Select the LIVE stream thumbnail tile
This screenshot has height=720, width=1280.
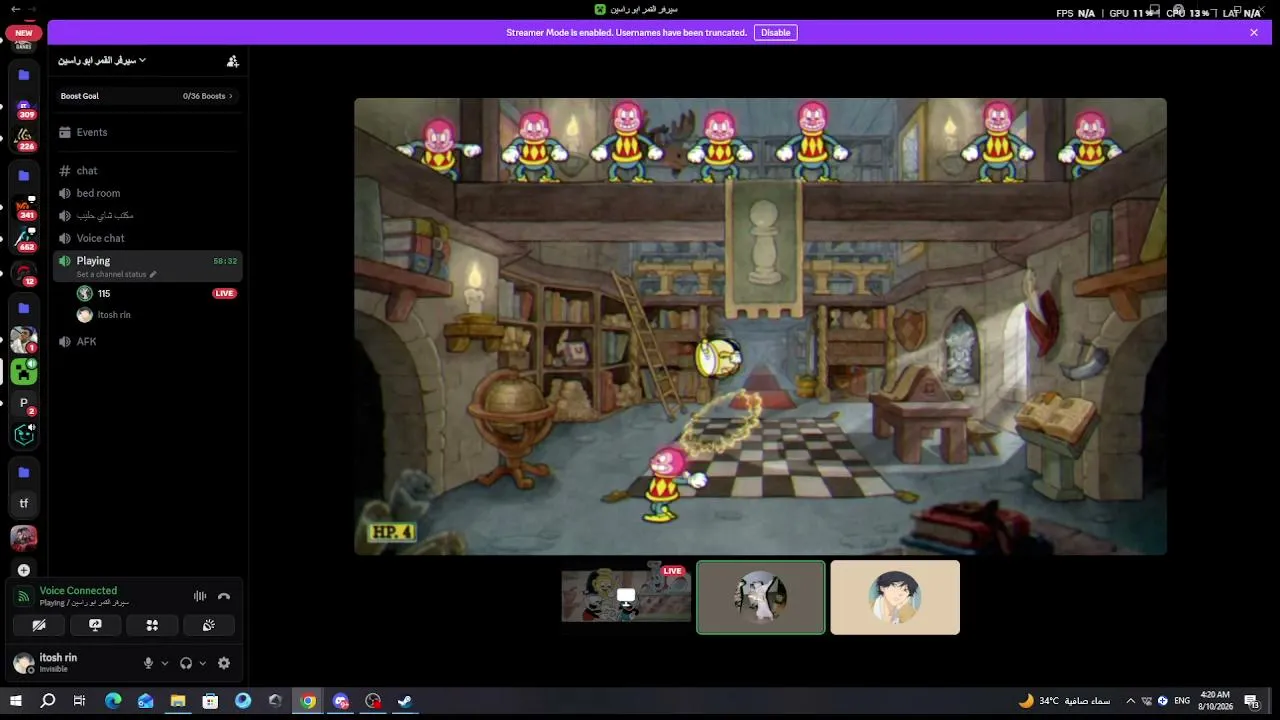point(626,597)
